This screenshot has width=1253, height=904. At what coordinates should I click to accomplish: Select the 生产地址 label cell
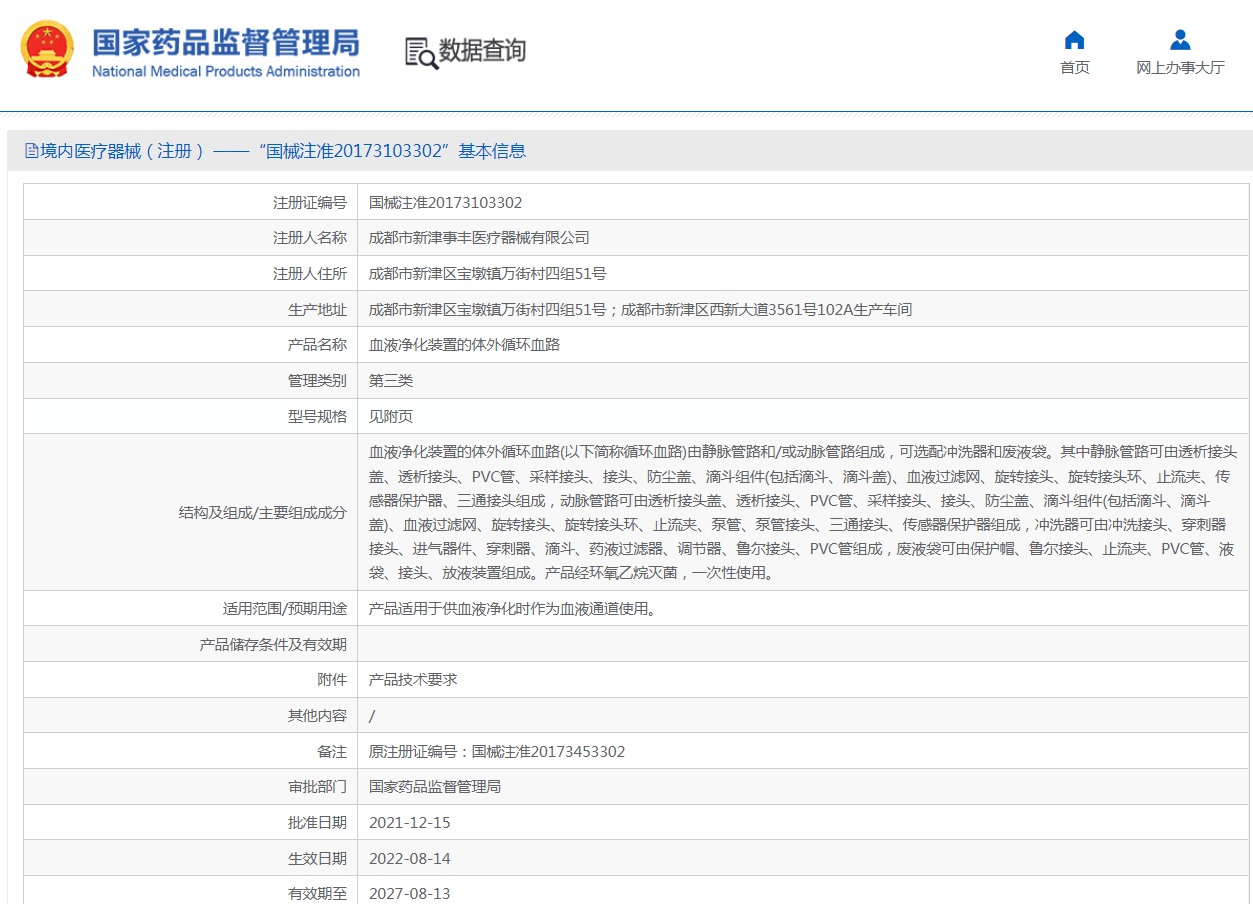191,309
